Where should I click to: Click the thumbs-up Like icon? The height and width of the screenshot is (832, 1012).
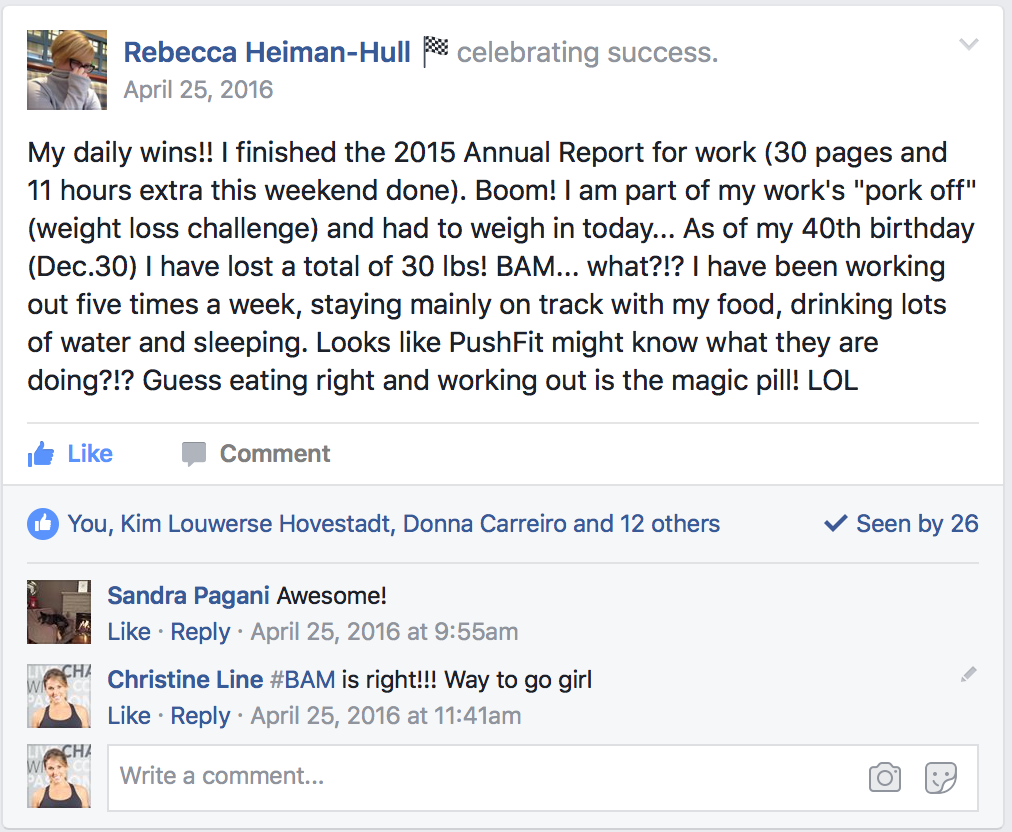pos(42,454)
